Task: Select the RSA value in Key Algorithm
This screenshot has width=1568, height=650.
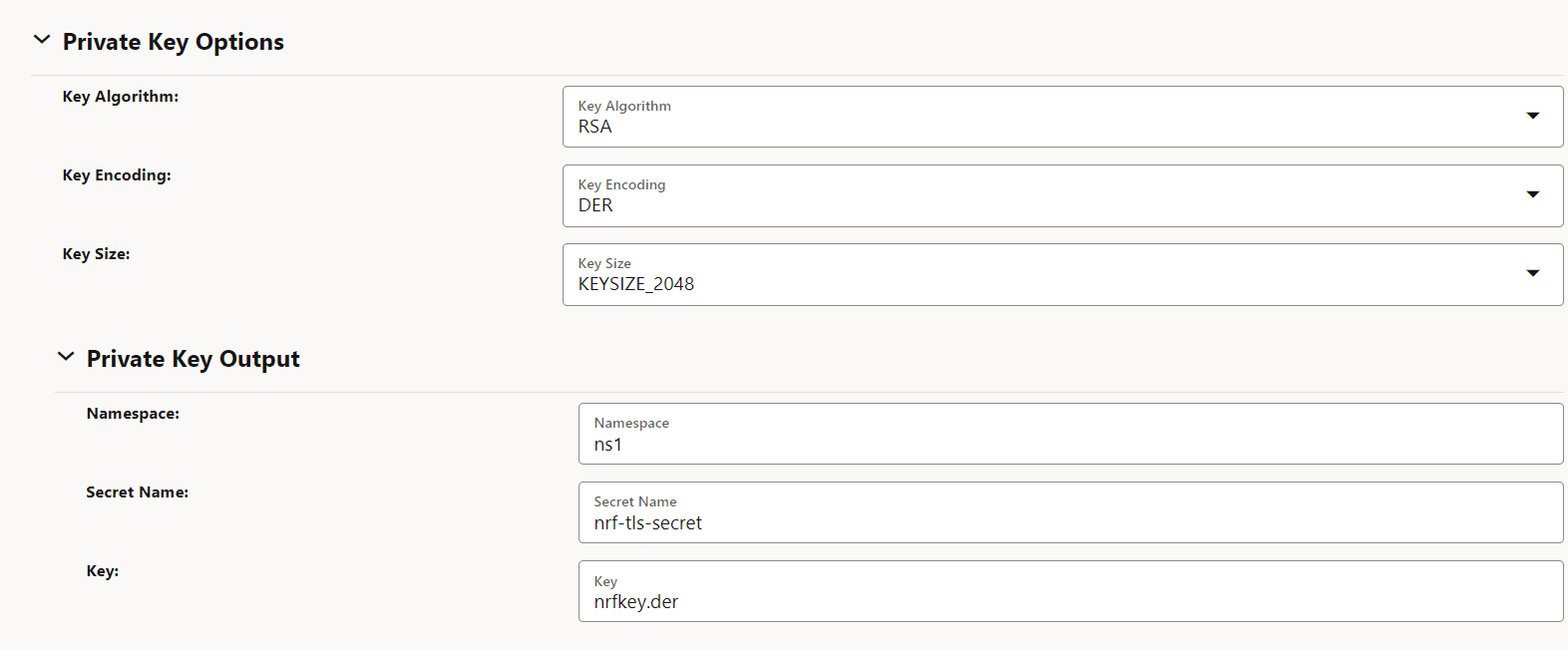Action: tap(594, 127)
